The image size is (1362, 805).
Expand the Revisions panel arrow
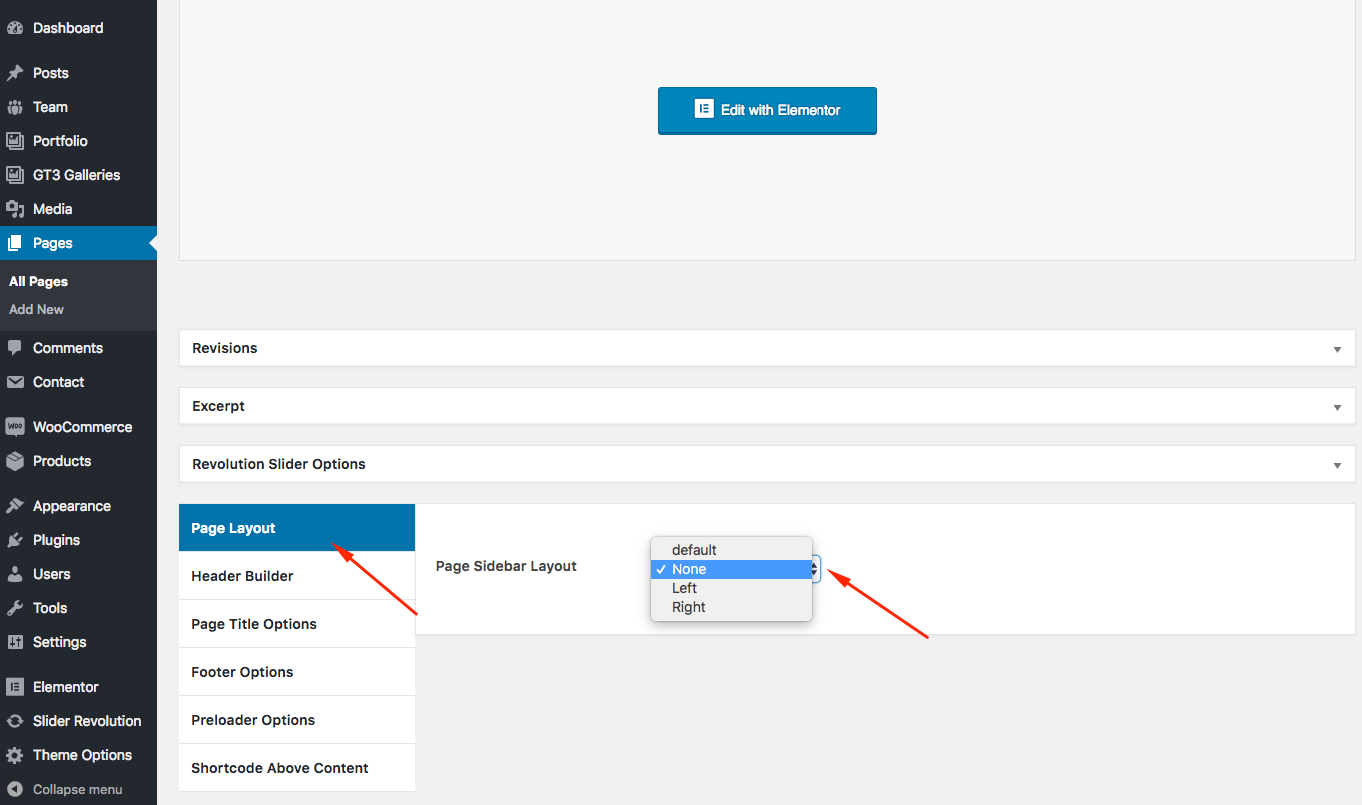coord(1337,349)
